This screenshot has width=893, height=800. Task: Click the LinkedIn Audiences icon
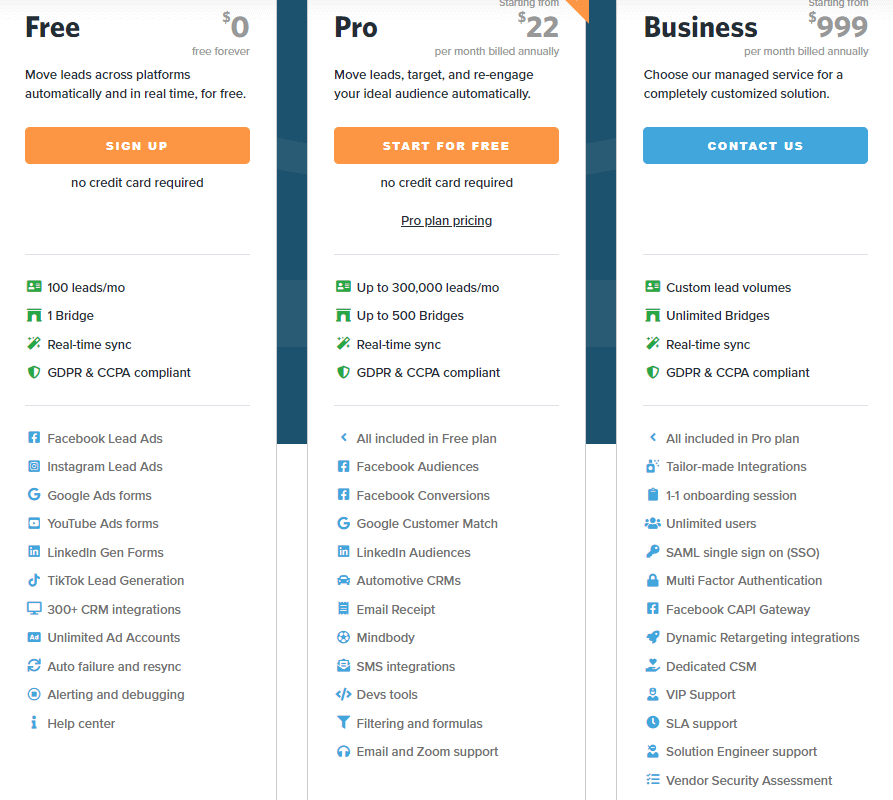[343, 552]
